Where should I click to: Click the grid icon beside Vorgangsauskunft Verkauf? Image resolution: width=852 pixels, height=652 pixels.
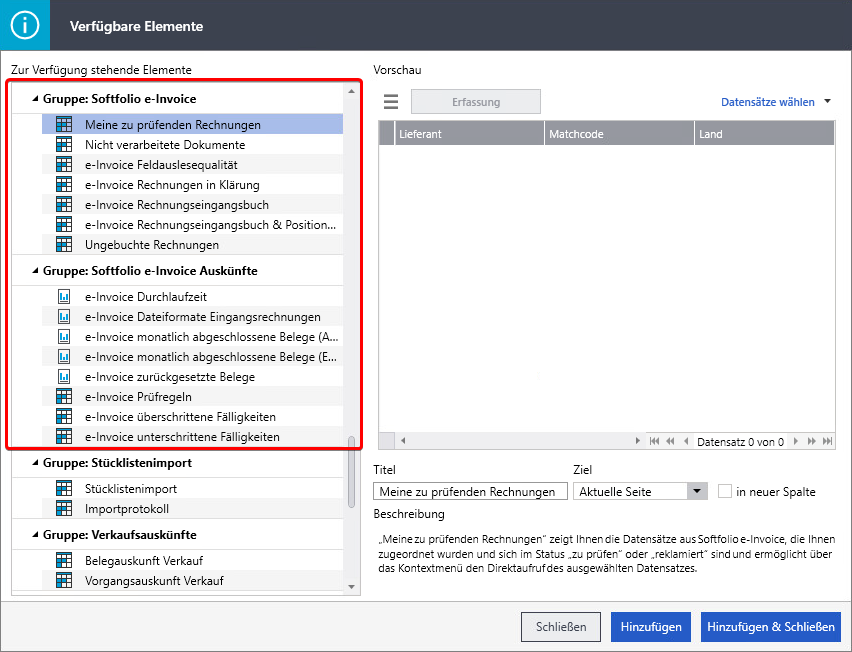(x=64, y=580)
